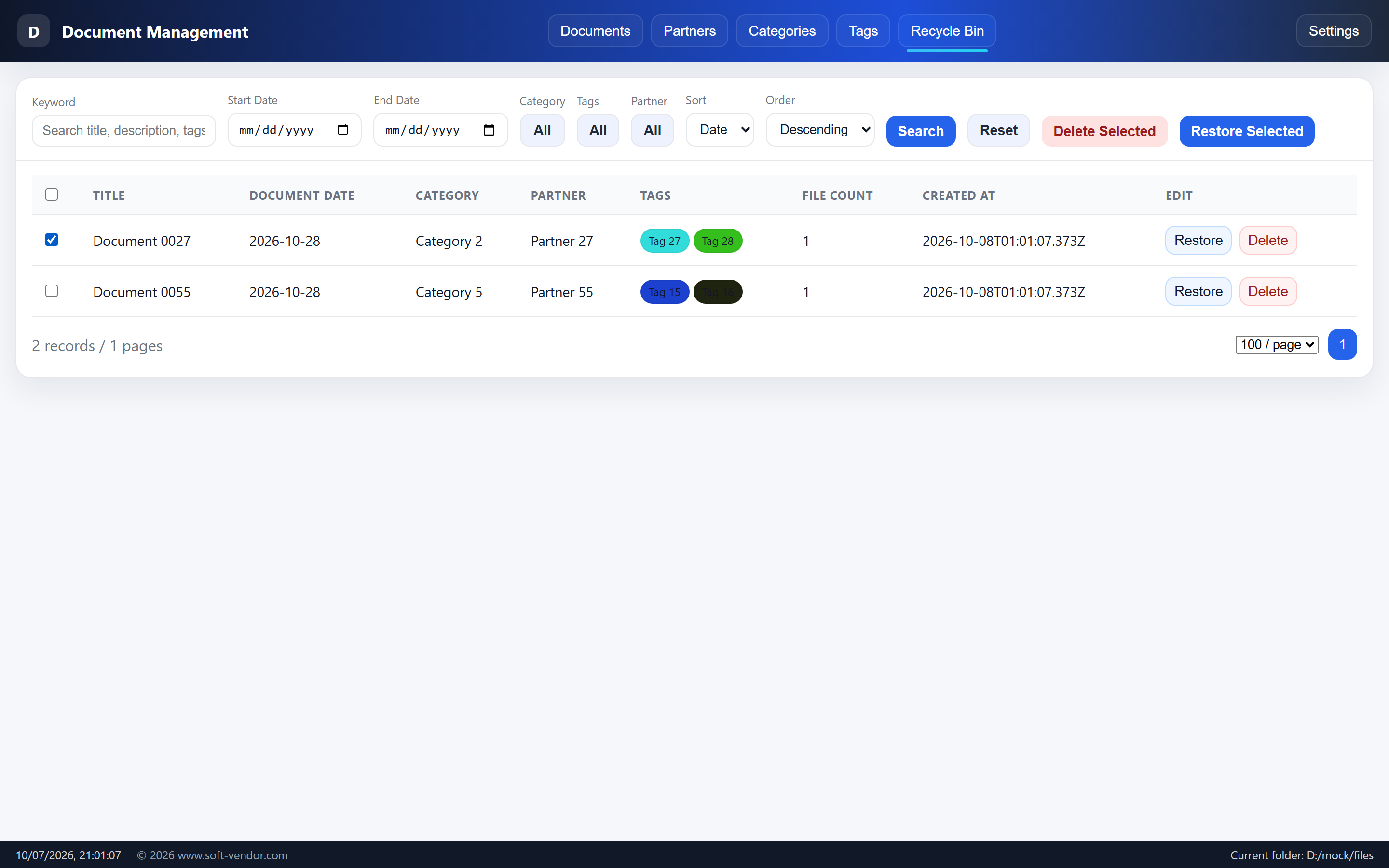This screenshot has height=868, width=1389.
Task: Open the Tags All filter
Action: click(x=598, y=130)
